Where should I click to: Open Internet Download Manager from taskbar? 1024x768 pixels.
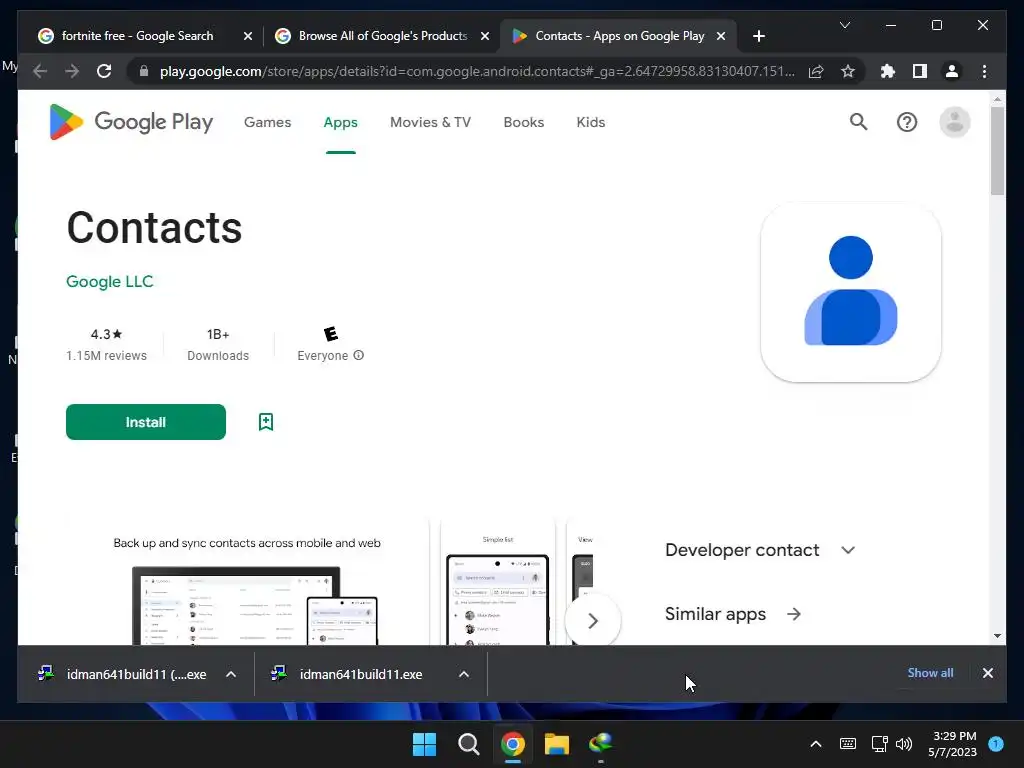click(x=600, y=744)
